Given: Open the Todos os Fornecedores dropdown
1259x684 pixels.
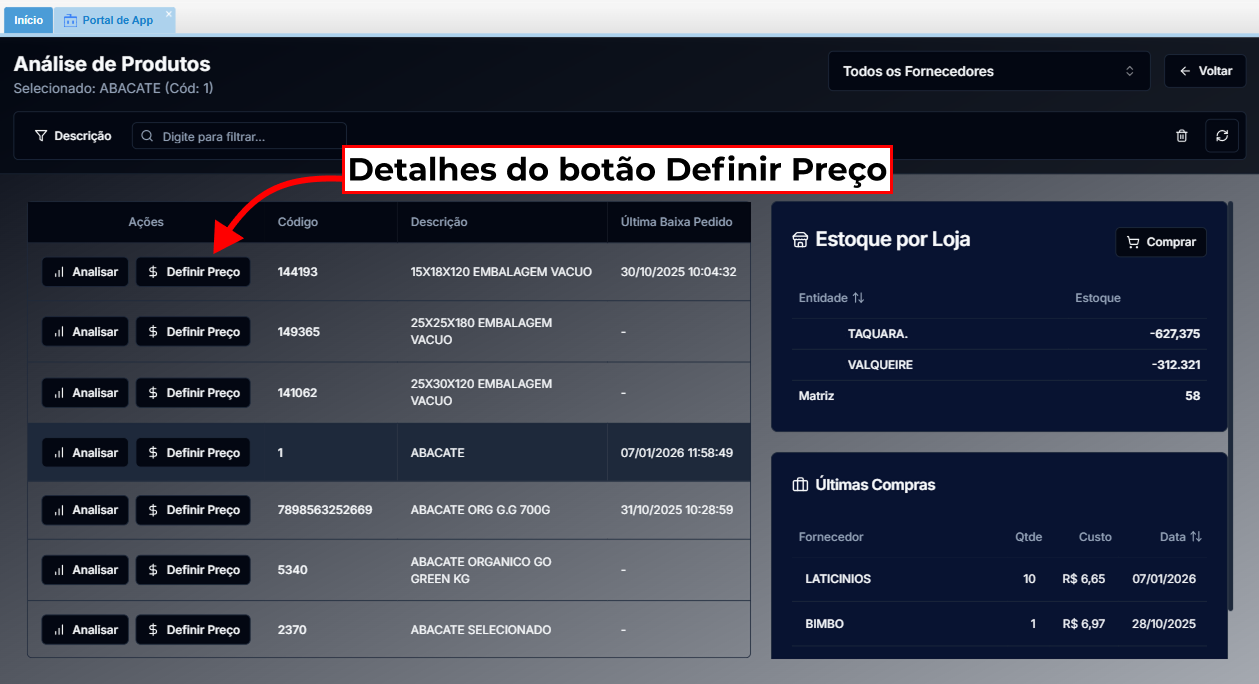Looking at the screenshot, I should pyautogui.click(x=988, y=72).
